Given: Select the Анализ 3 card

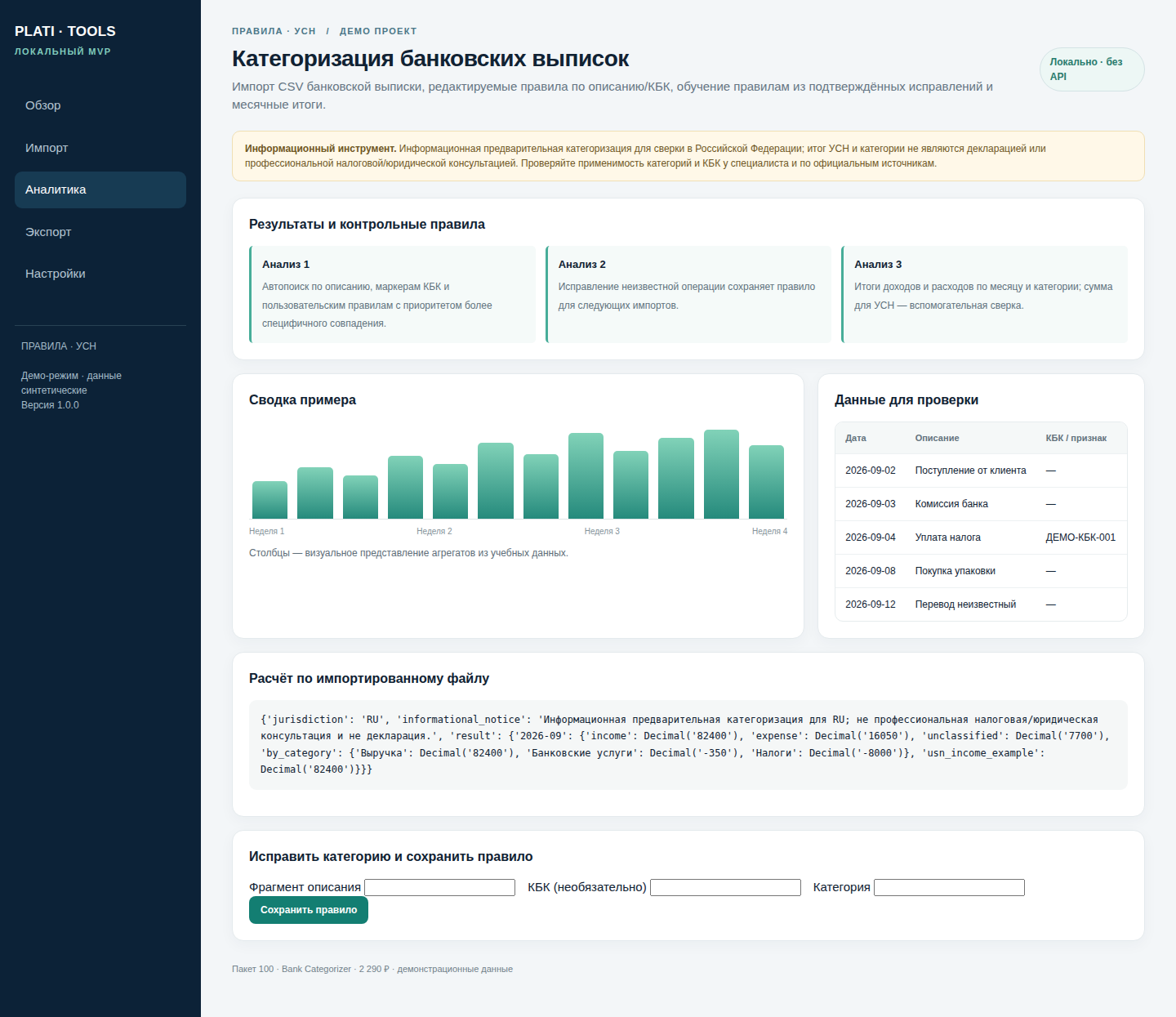Looking at the screenshot, I should [x=984, y=294].
